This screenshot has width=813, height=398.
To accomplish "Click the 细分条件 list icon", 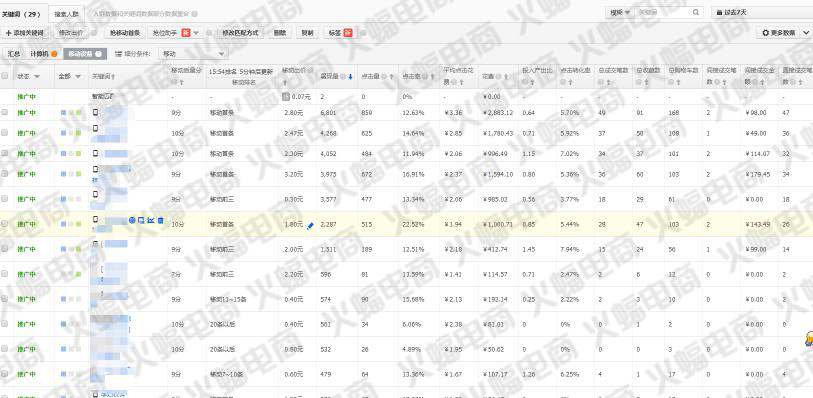I will point(119,53).
